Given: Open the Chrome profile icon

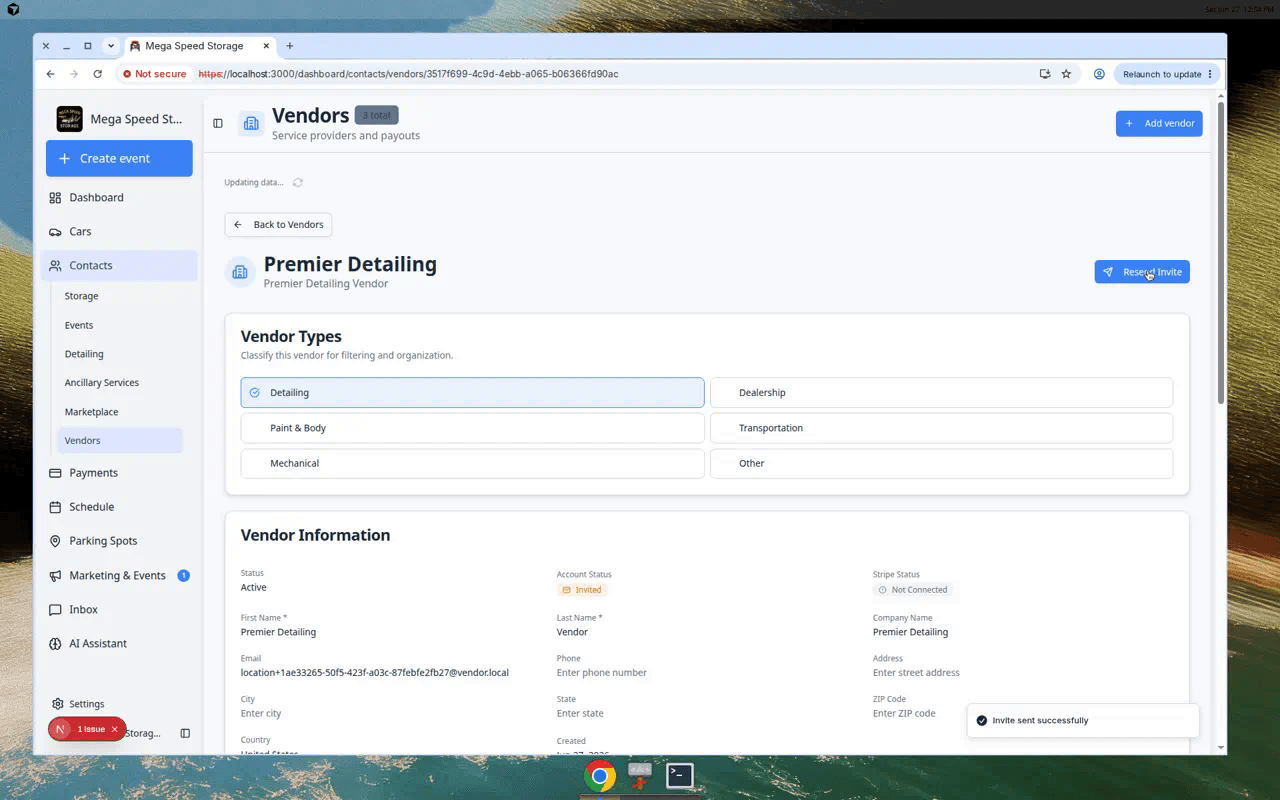Looking at the screenshot, I should point(1099,74).
